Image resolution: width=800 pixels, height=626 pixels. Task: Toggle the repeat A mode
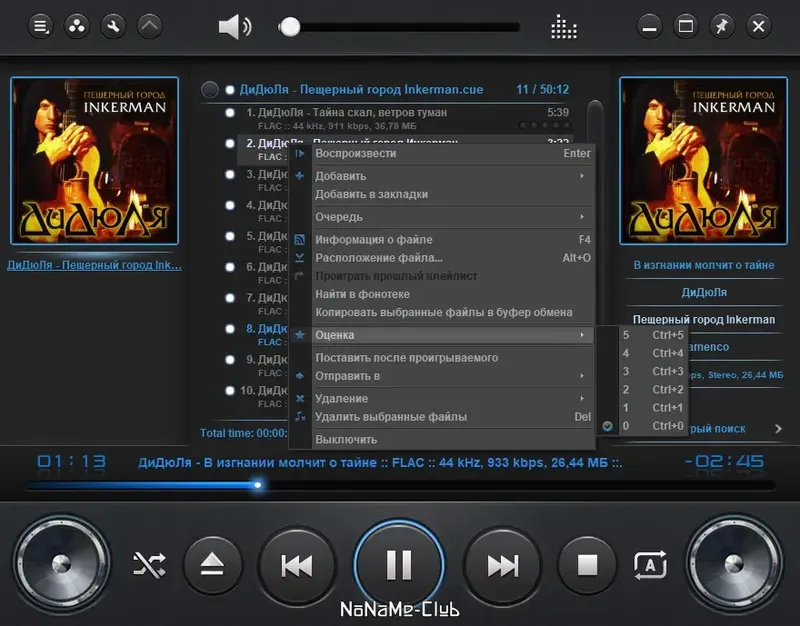tap(650, 565)
